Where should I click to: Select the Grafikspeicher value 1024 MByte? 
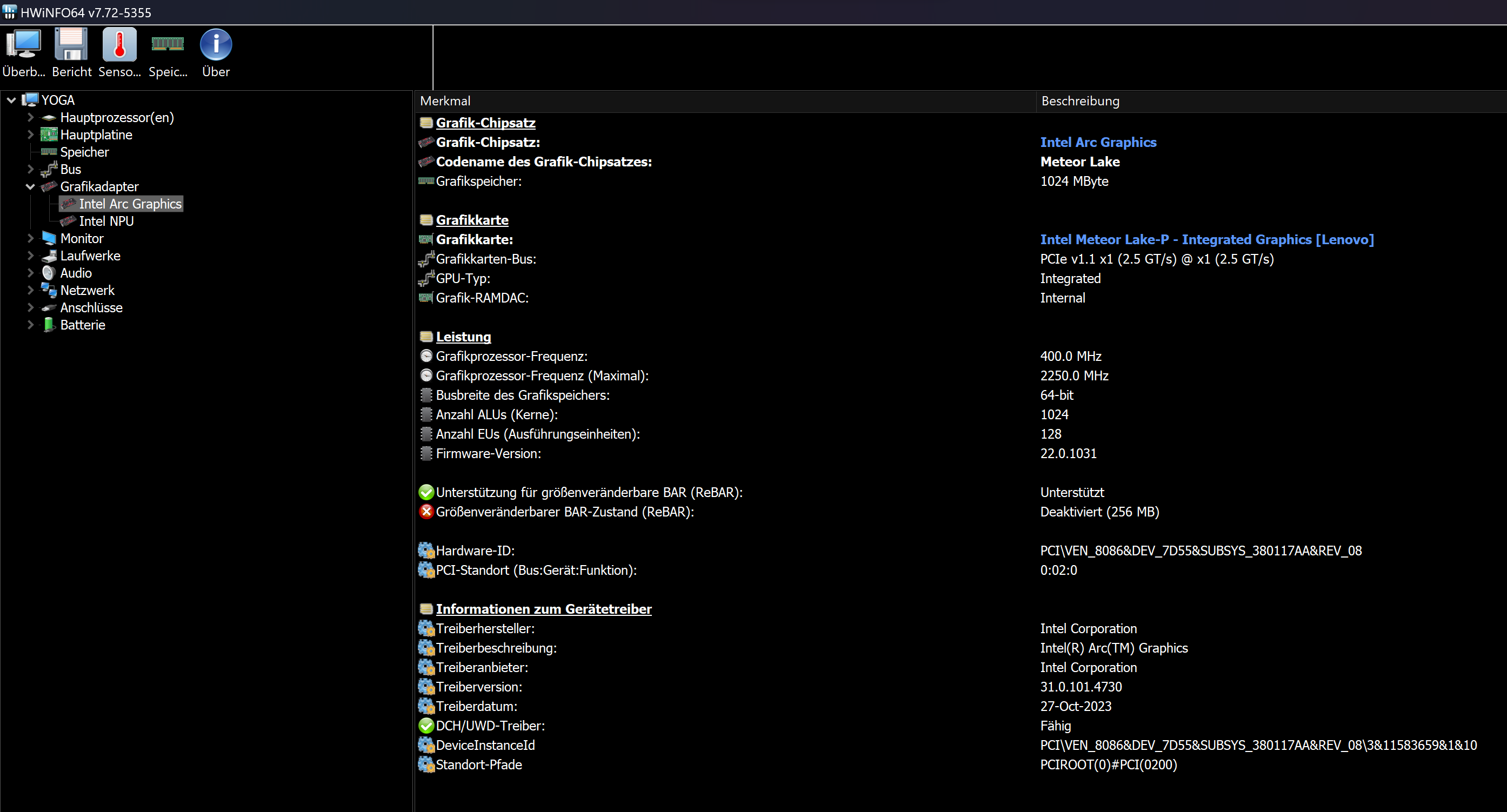tap(1074, 181)
